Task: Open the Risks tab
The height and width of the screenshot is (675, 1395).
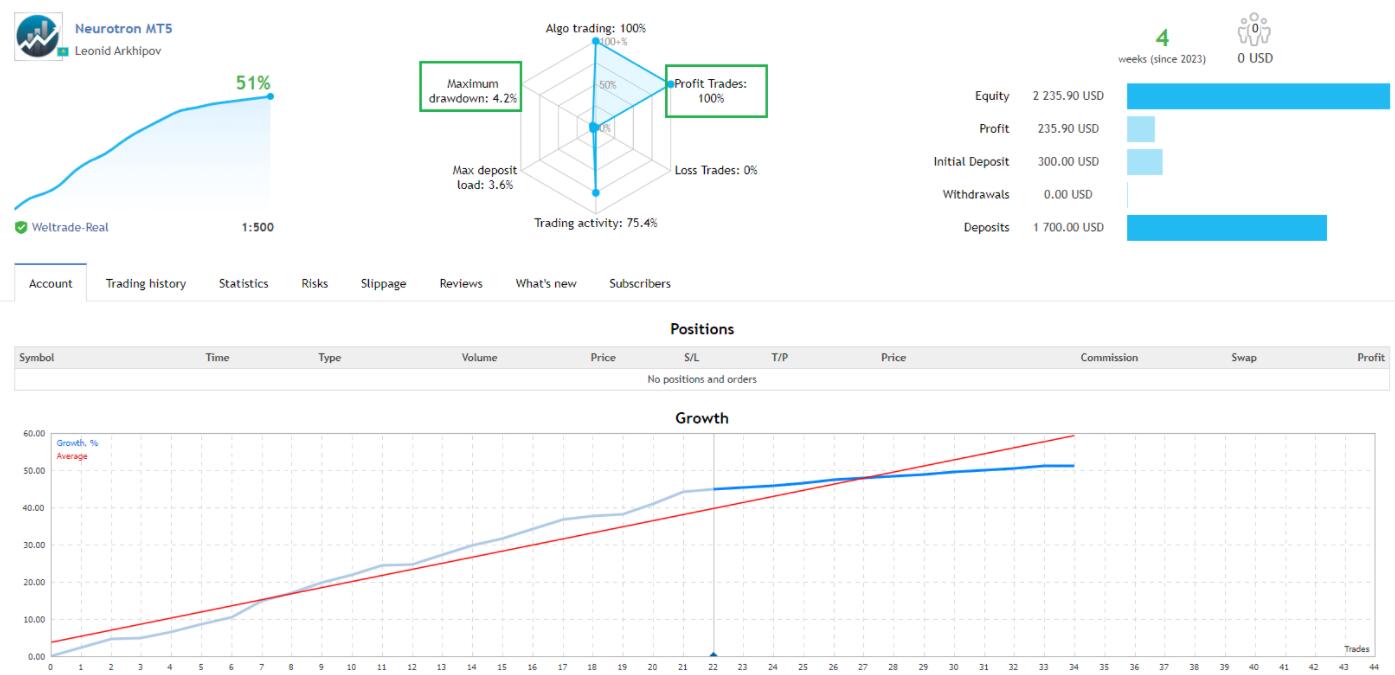Action: 314,284
